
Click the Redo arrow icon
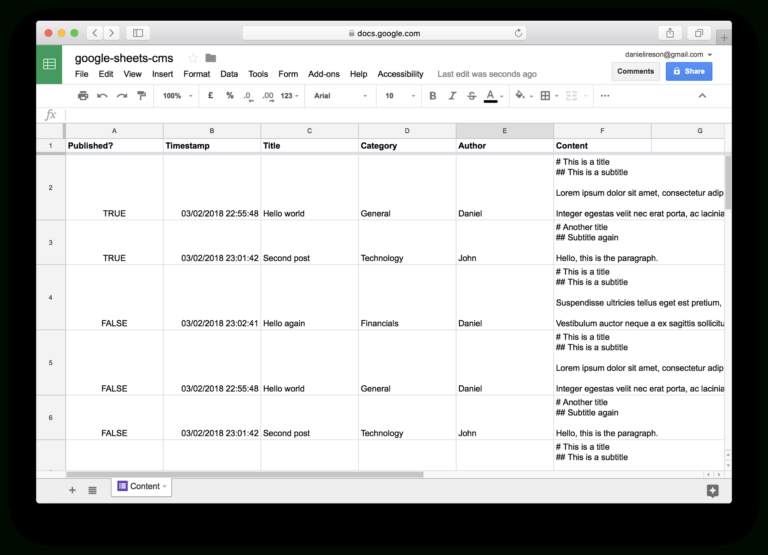click(x=121, y=96)
